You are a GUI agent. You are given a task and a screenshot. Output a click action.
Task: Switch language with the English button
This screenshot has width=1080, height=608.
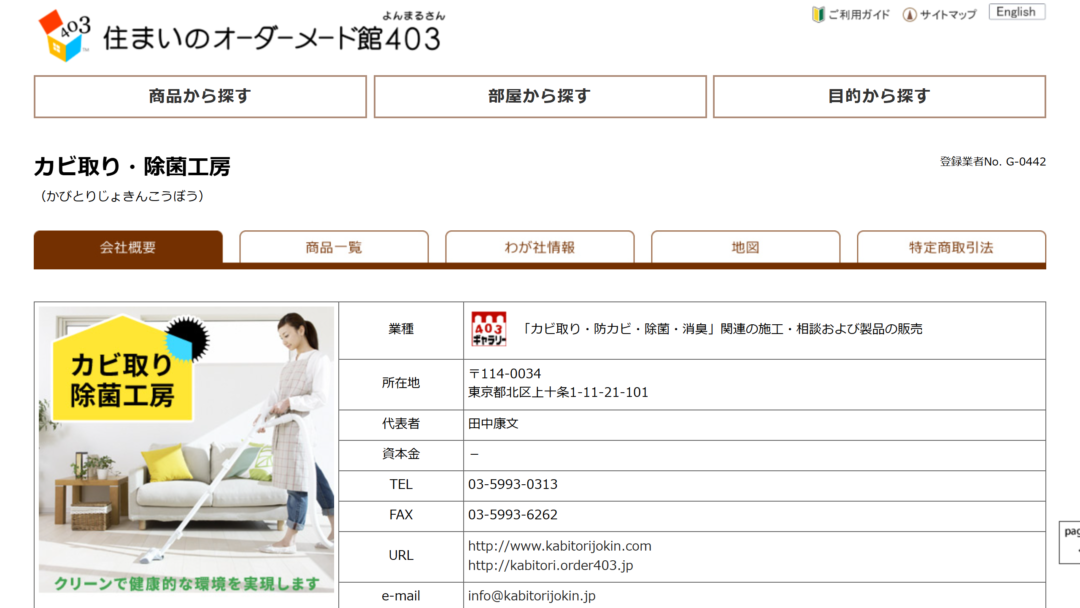(x=1017, y=12)
